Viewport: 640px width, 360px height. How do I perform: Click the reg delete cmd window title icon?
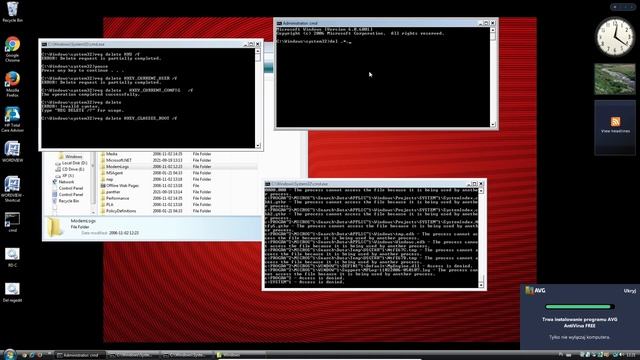44,44
